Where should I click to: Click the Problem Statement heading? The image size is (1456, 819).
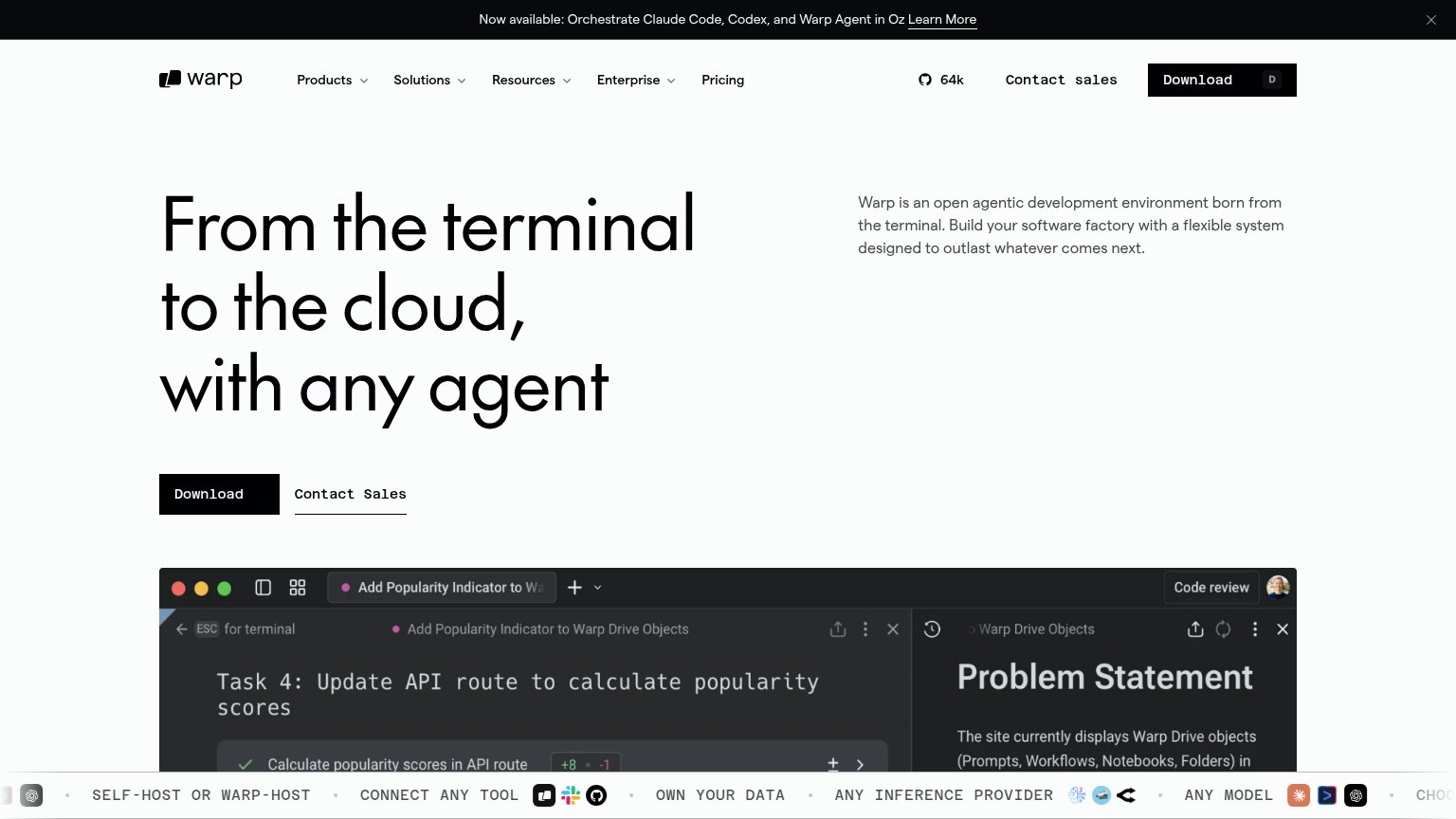(1105, 677)
